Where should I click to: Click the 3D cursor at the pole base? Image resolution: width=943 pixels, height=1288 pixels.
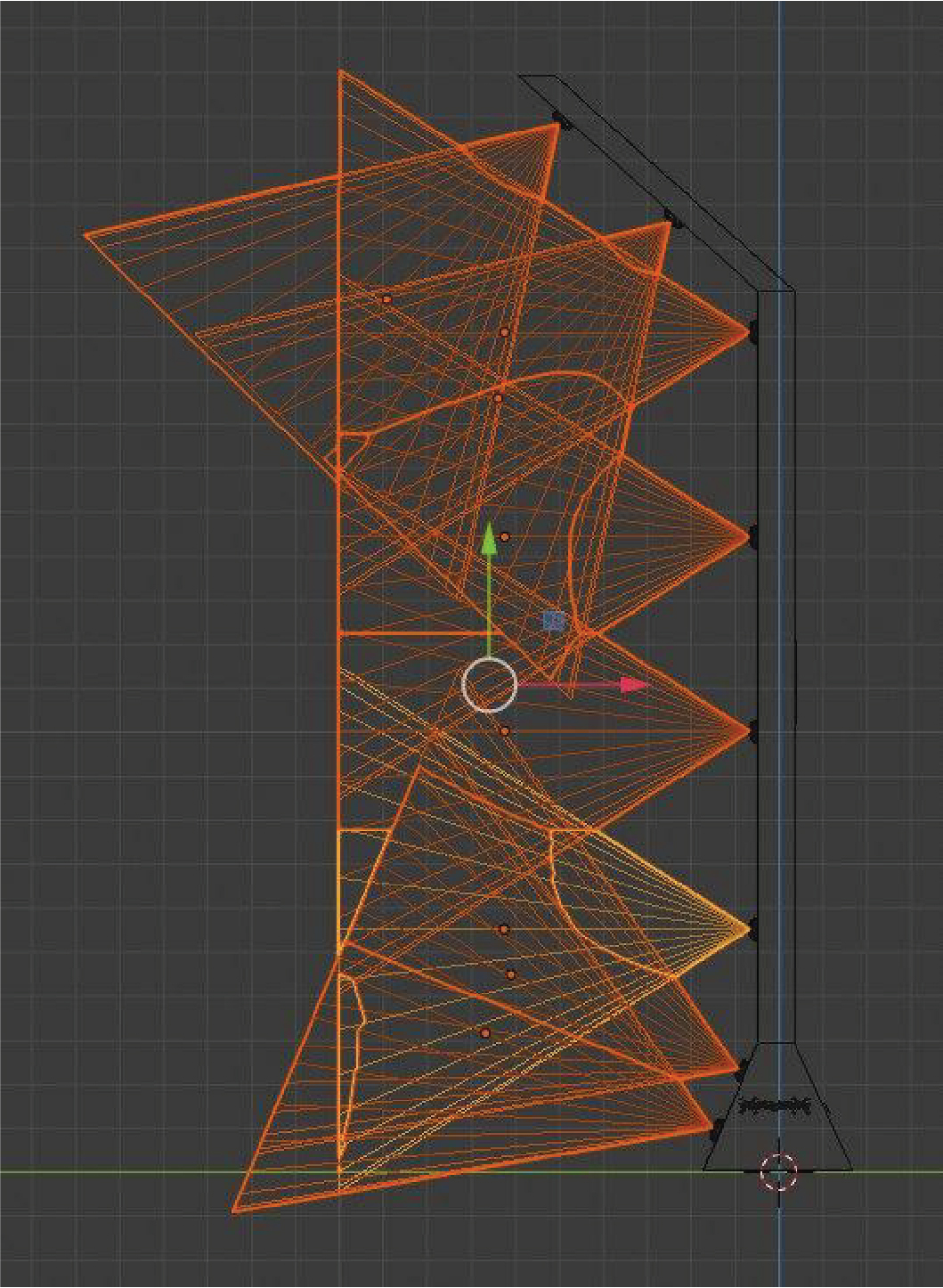pos(779,1171)
